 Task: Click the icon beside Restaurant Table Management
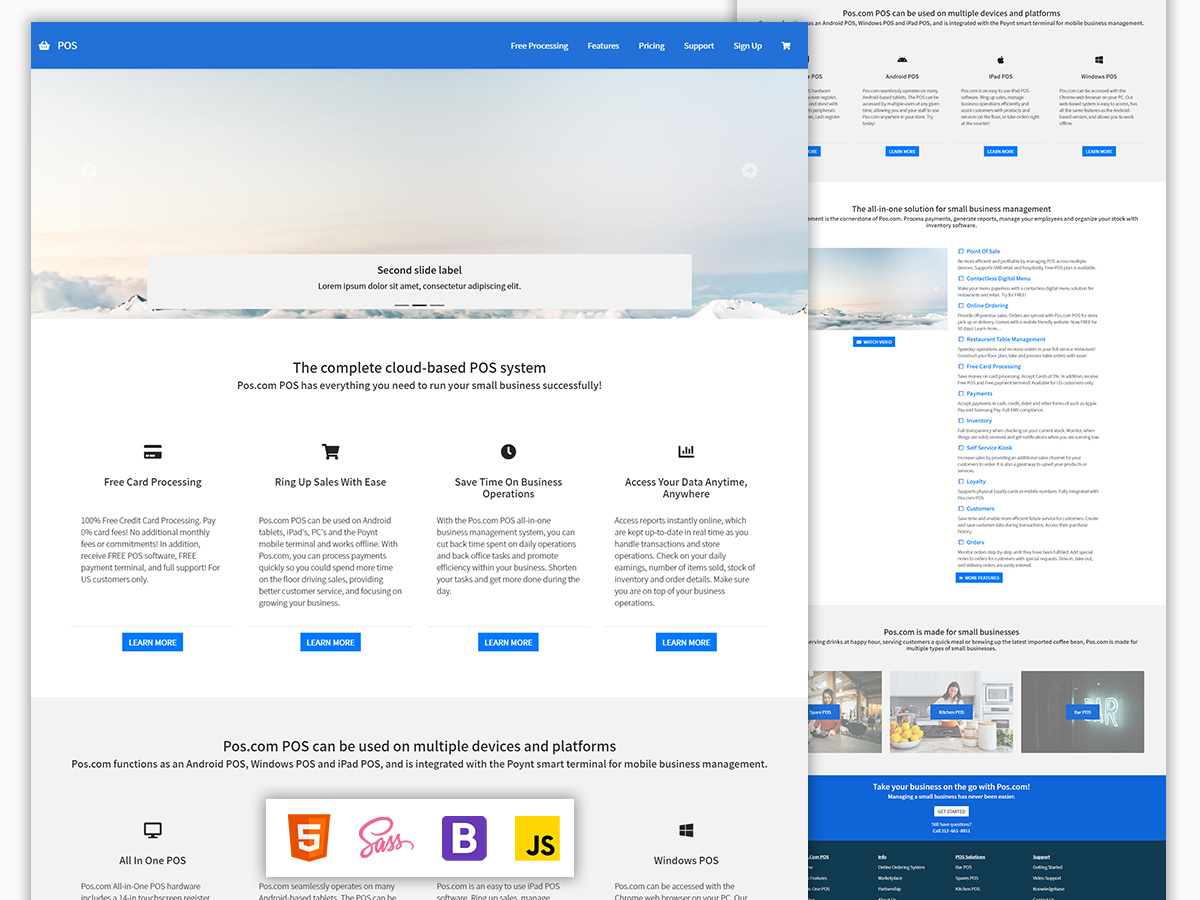961,340
